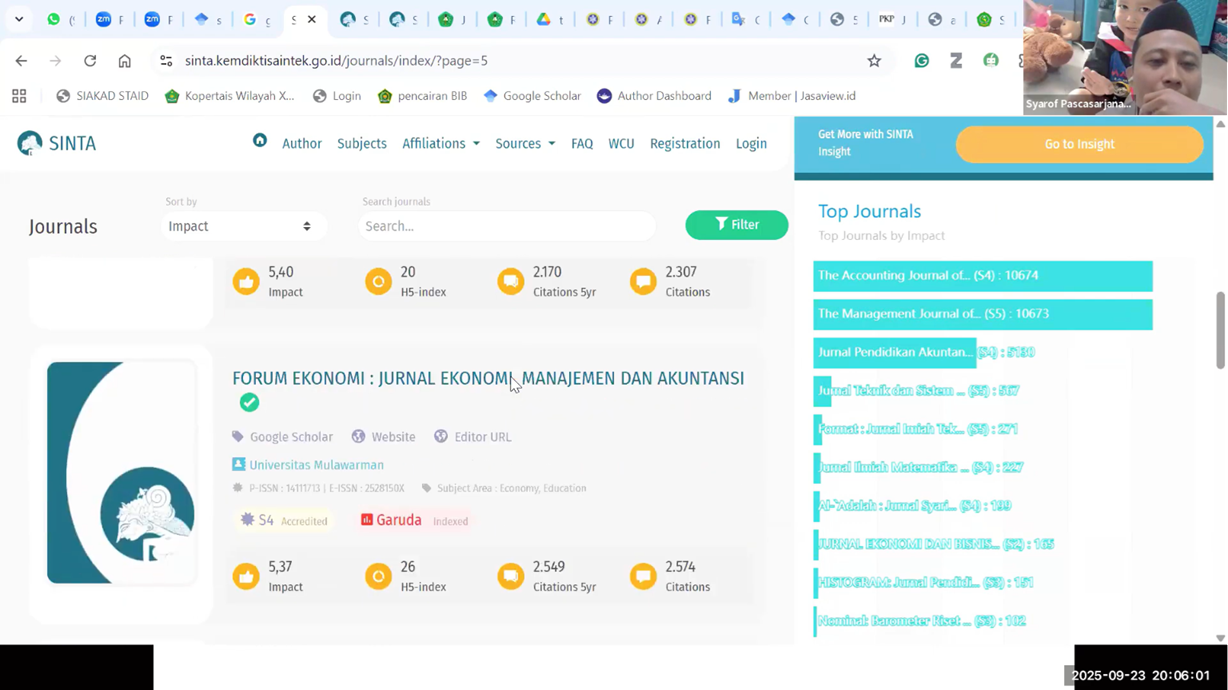Bookmark this page with the star icon

(874, 61)
